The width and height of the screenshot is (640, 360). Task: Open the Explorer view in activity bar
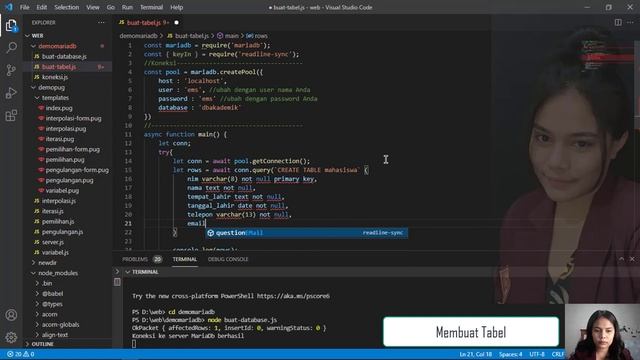11,26
